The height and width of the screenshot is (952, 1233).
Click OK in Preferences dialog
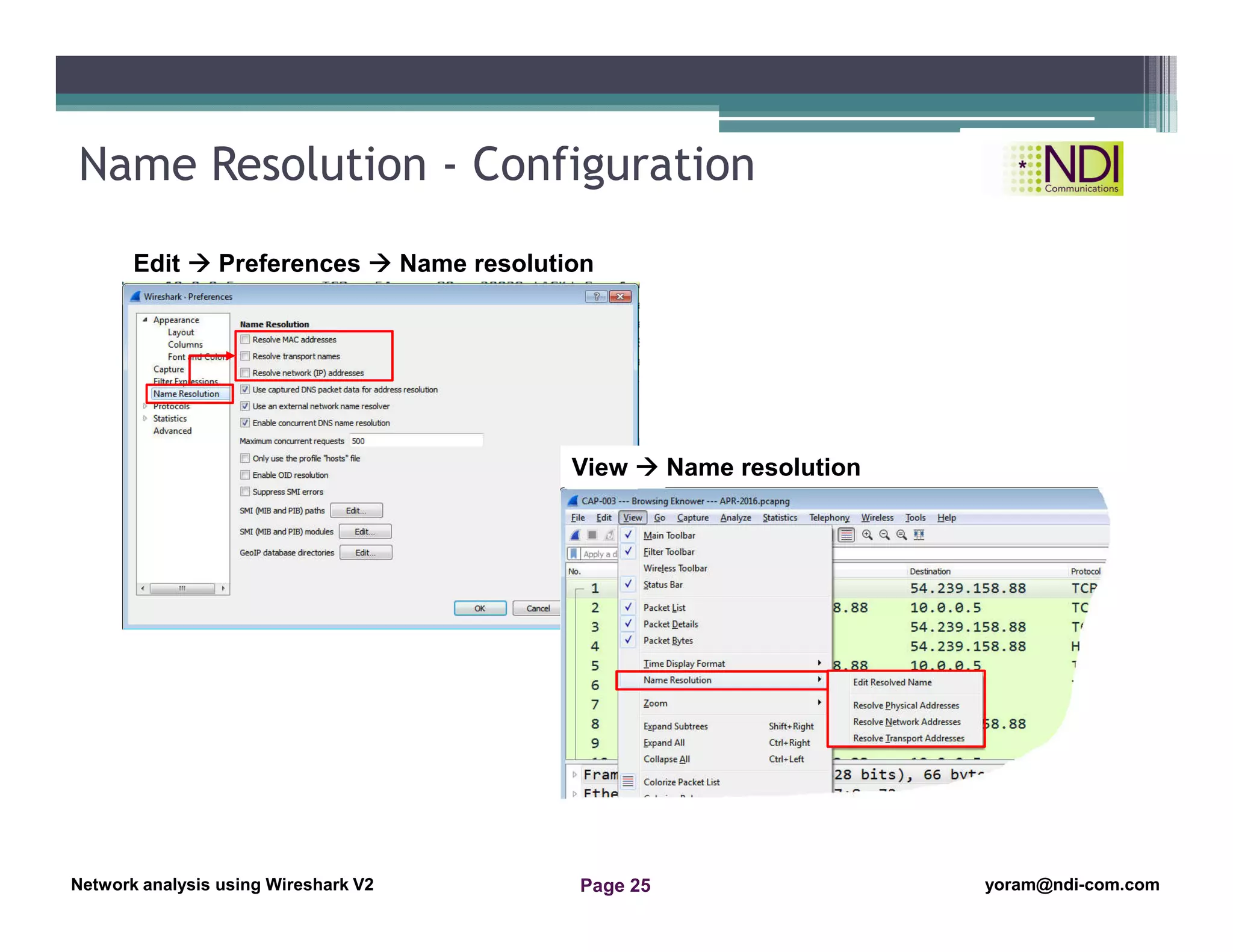pos(480,608)
